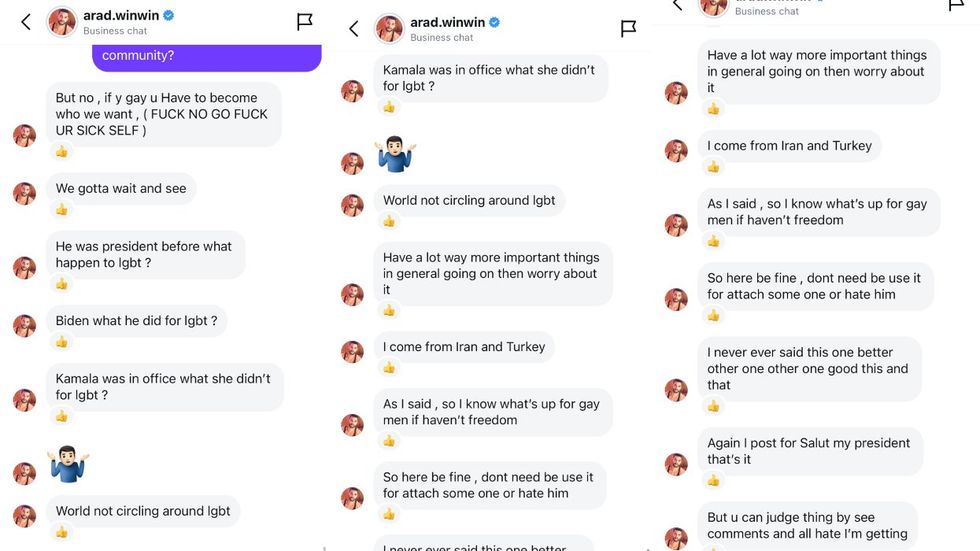Screen dimensions: 980x551
Task: Tap the "Again I post for Salut my president" message
Action: (809, 451)
